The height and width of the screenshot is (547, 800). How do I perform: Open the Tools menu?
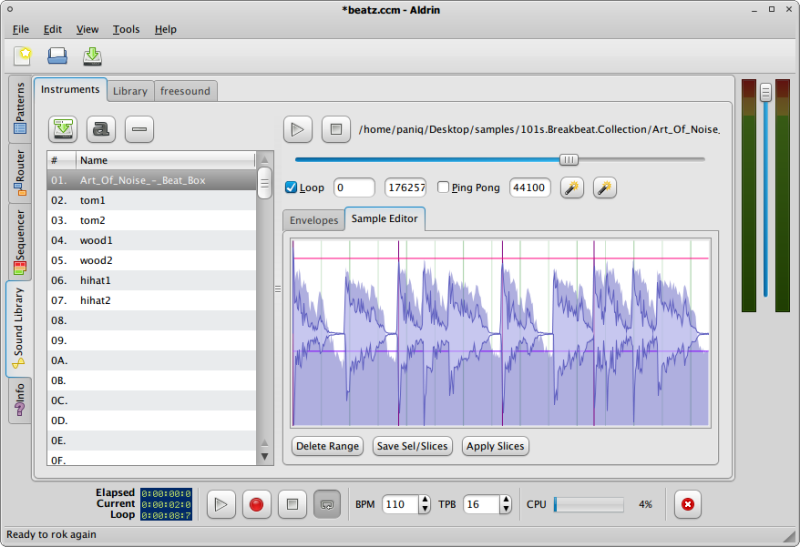point(126,29)
